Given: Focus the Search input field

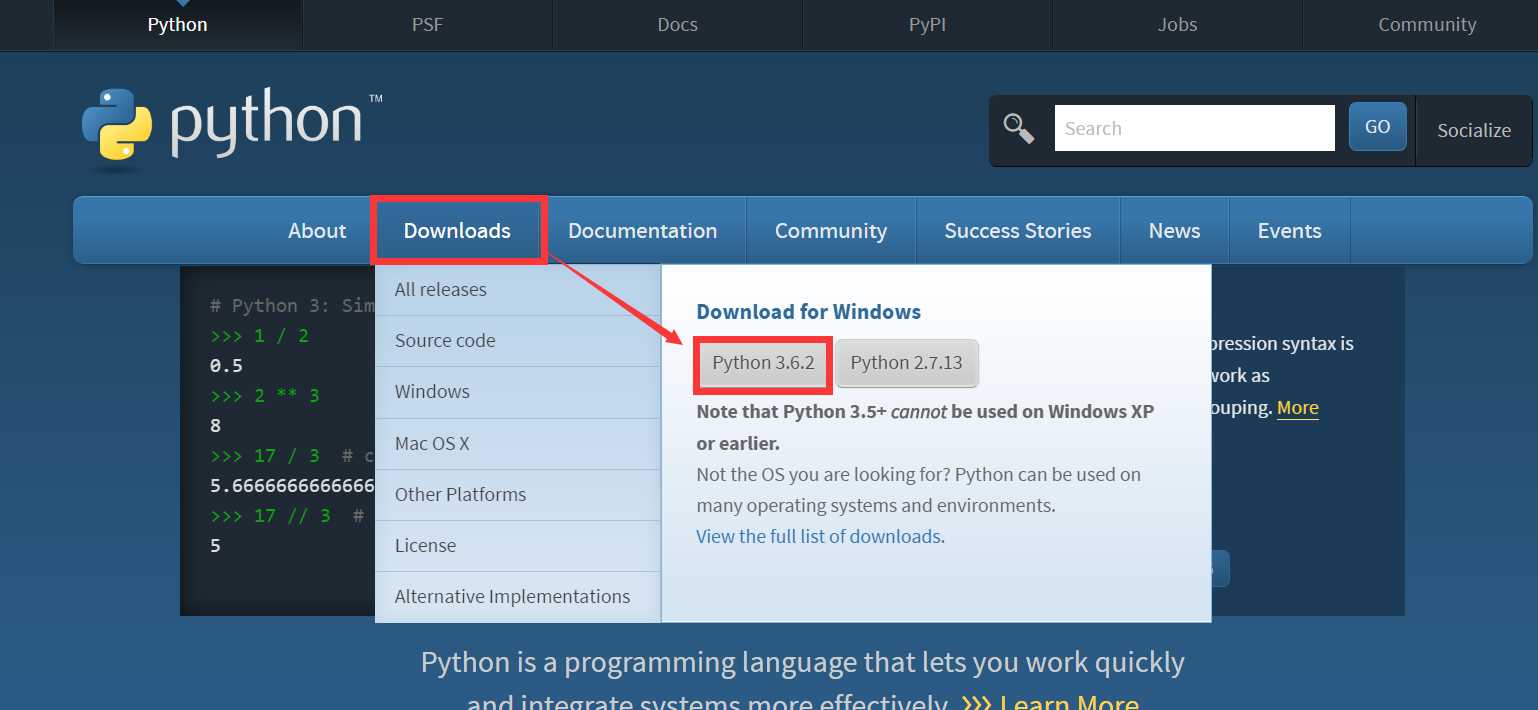Looking at the screenshot, I should pyautogui.click(x=1194, y=128).
